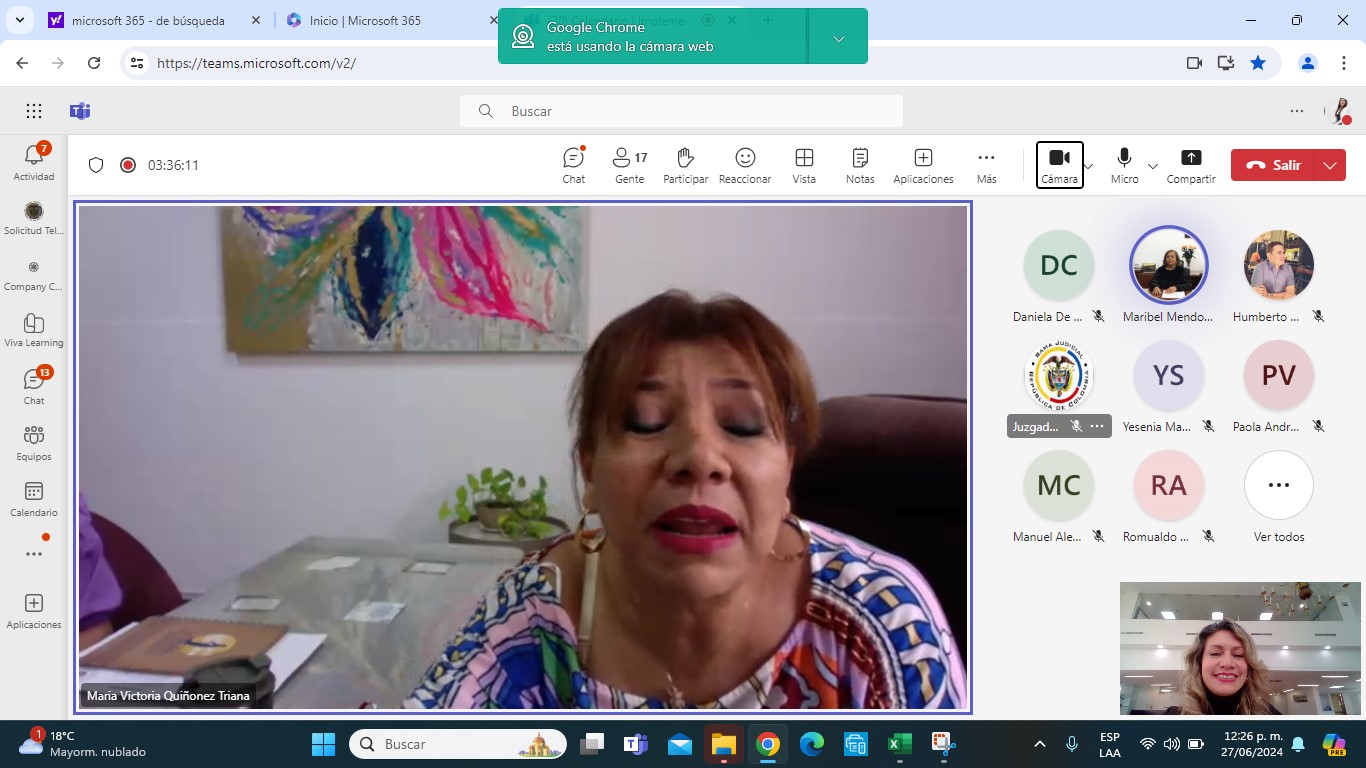Go to Actividad in the sidebar

coord(34,162)
